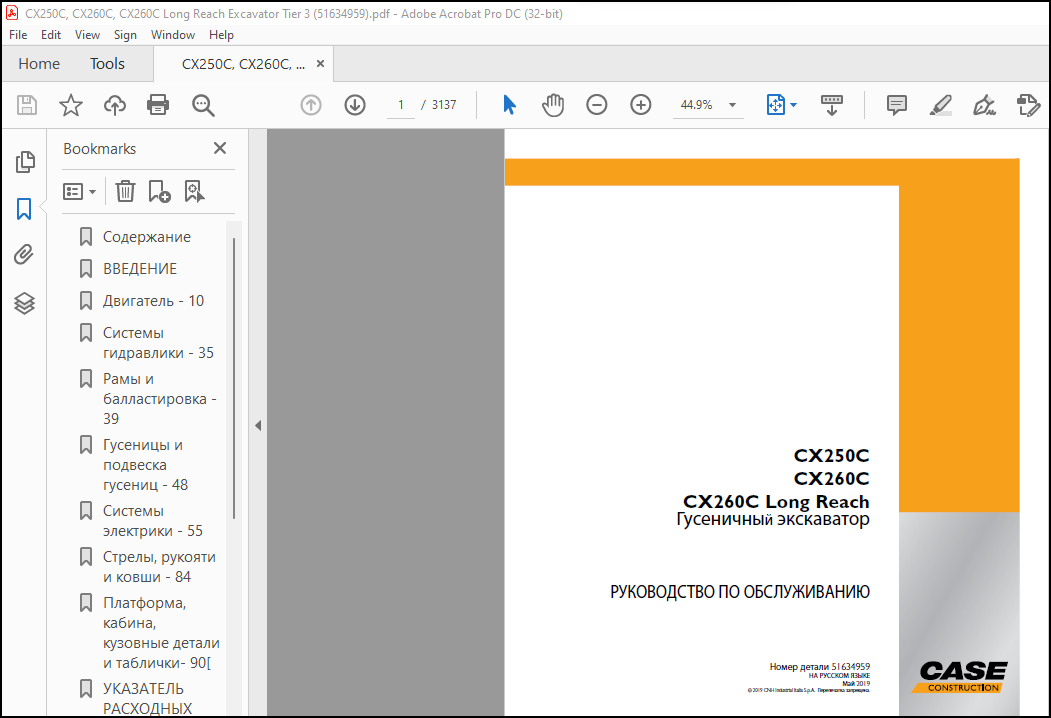Go to Содержание bookmark
This screenshot has height=718, width=1051.
click(x=147, y=237)
